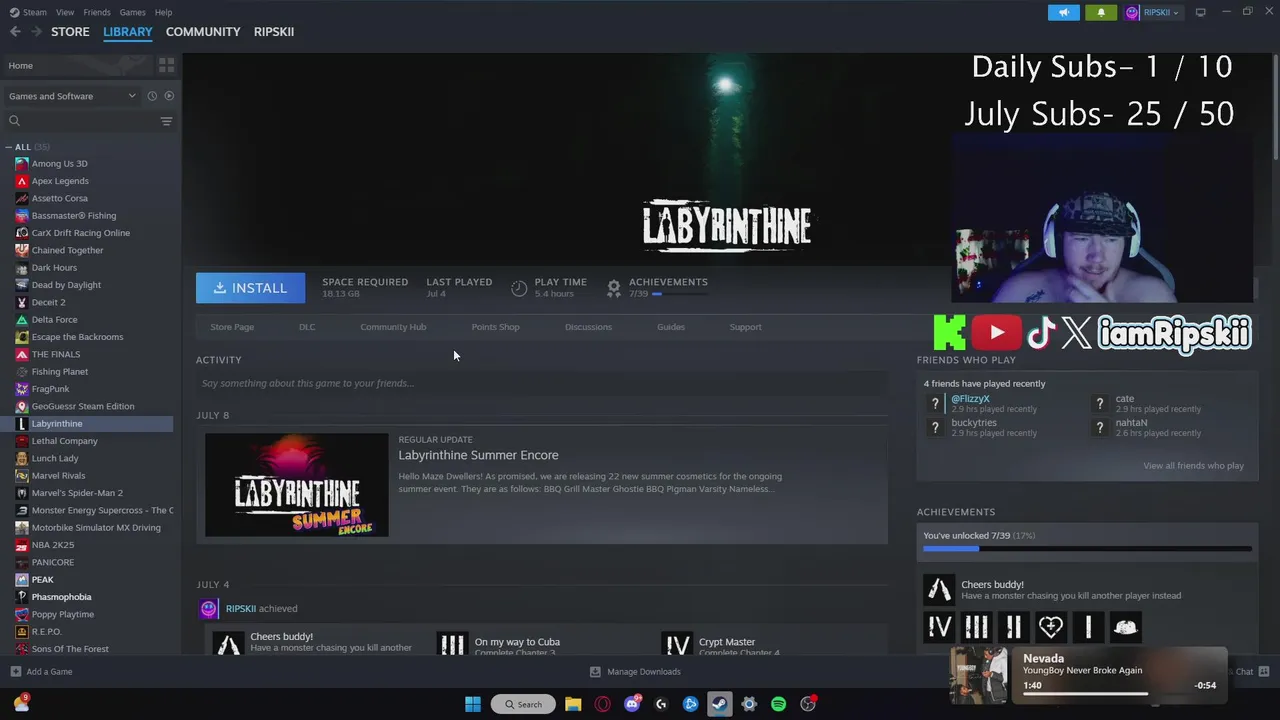Go forward with the right arrow

(x=36, y=32)
